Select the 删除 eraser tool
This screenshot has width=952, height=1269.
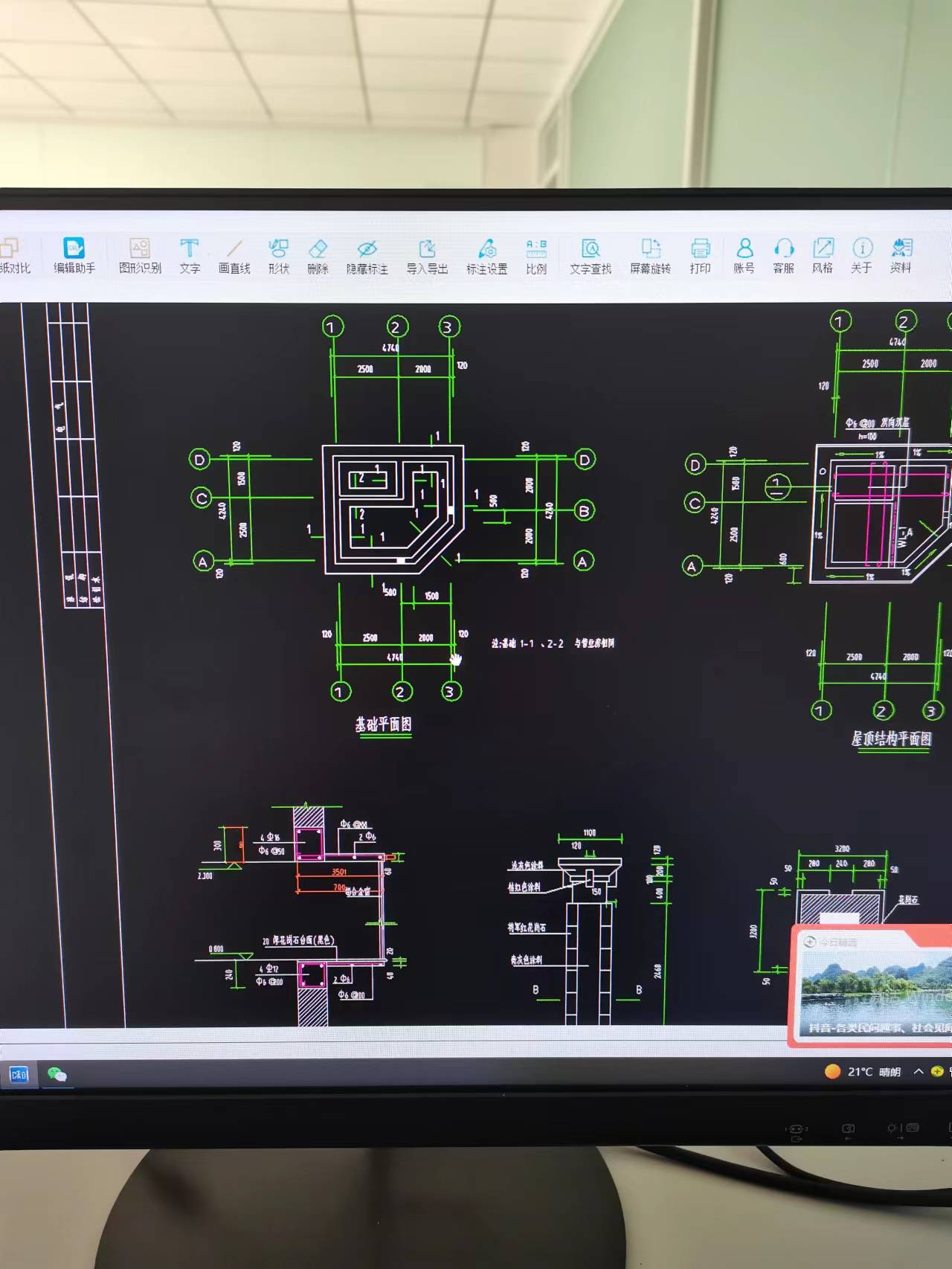coord(318,255)
